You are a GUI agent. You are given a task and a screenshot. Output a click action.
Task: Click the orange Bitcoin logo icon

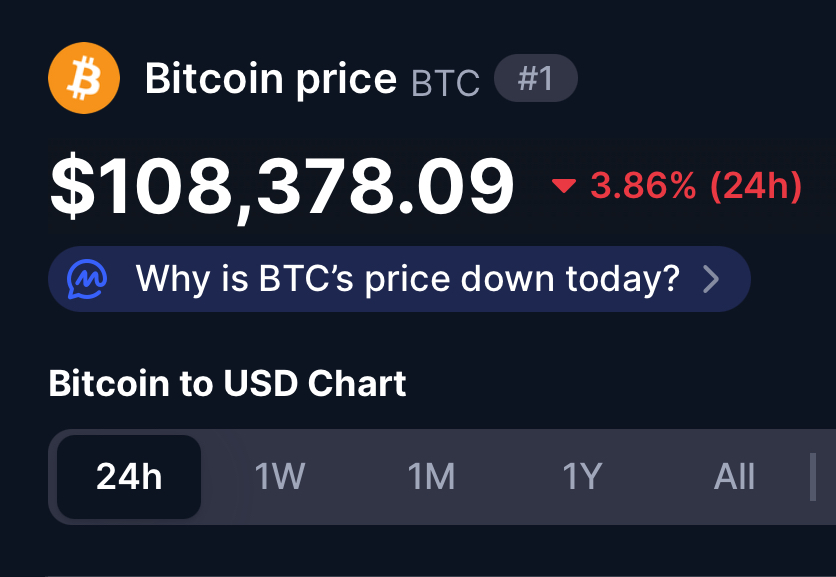point(84,77)
